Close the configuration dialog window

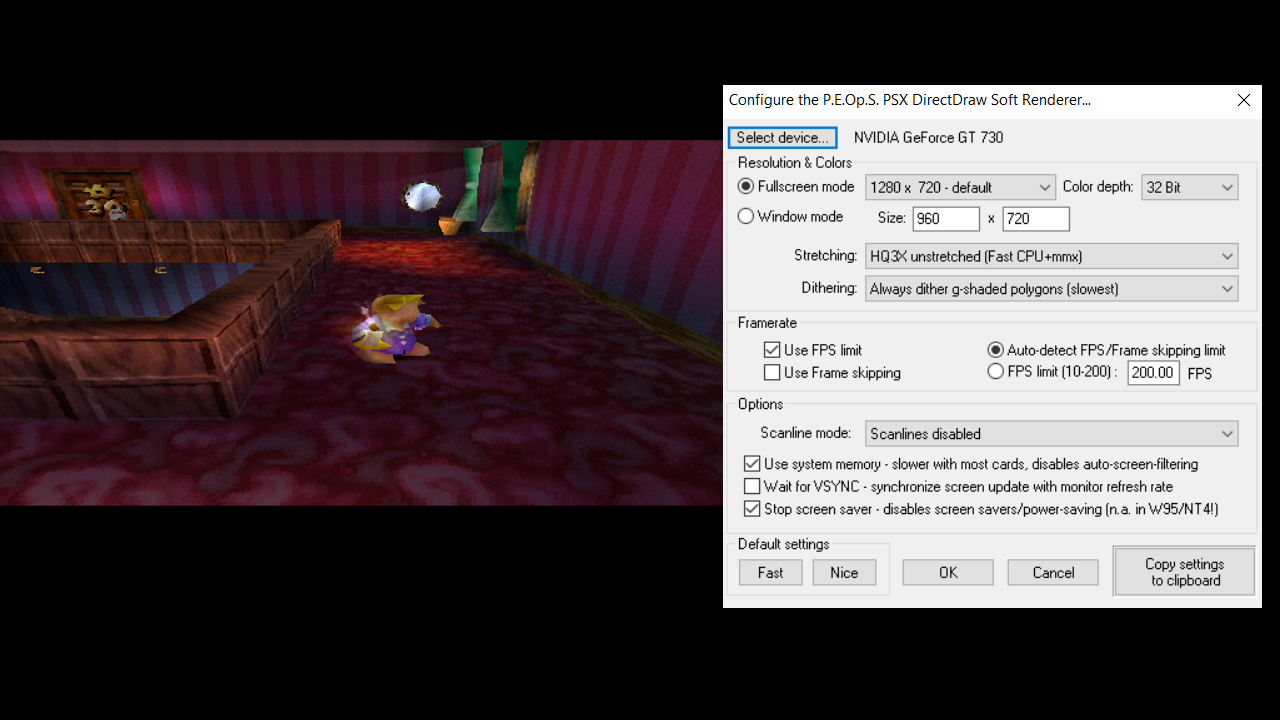pyautogui.click(x=1244, y=100)
